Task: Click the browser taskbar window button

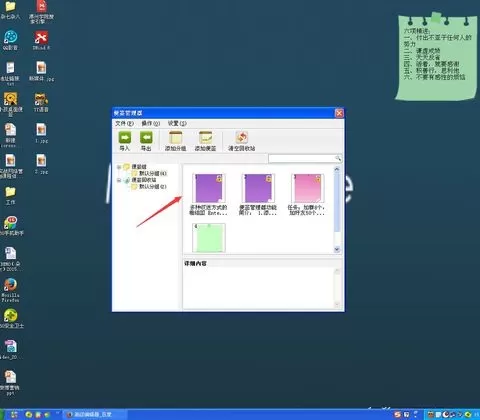Action: tap(94, 415)
